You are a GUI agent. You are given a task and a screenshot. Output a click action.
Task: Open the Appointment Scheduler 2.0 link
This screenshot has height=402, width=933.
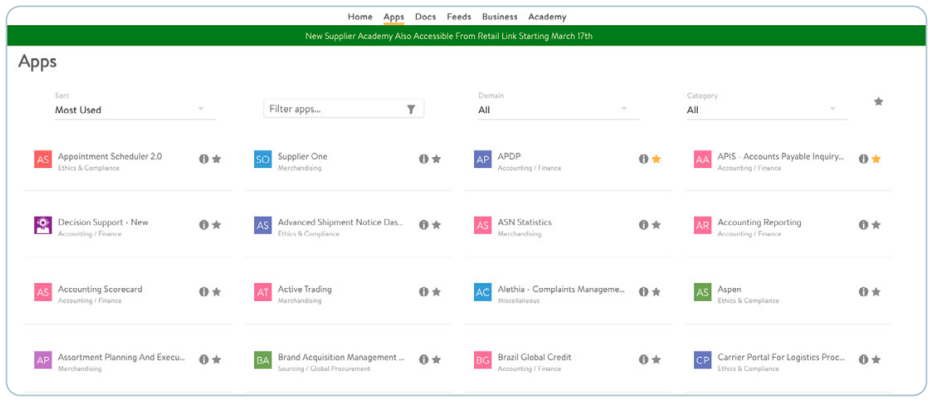click(109, 156)
